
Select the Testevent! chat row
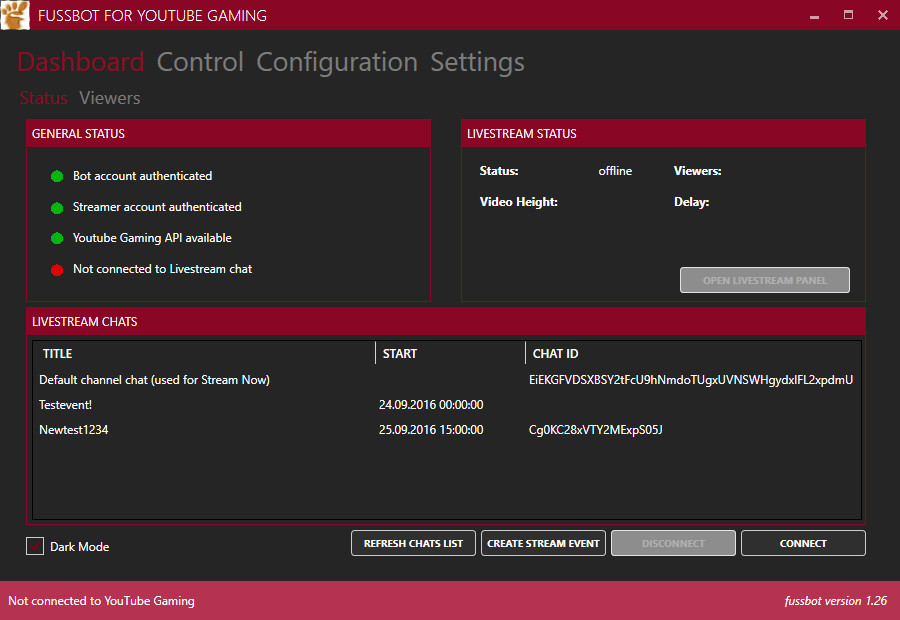(447, 405)
